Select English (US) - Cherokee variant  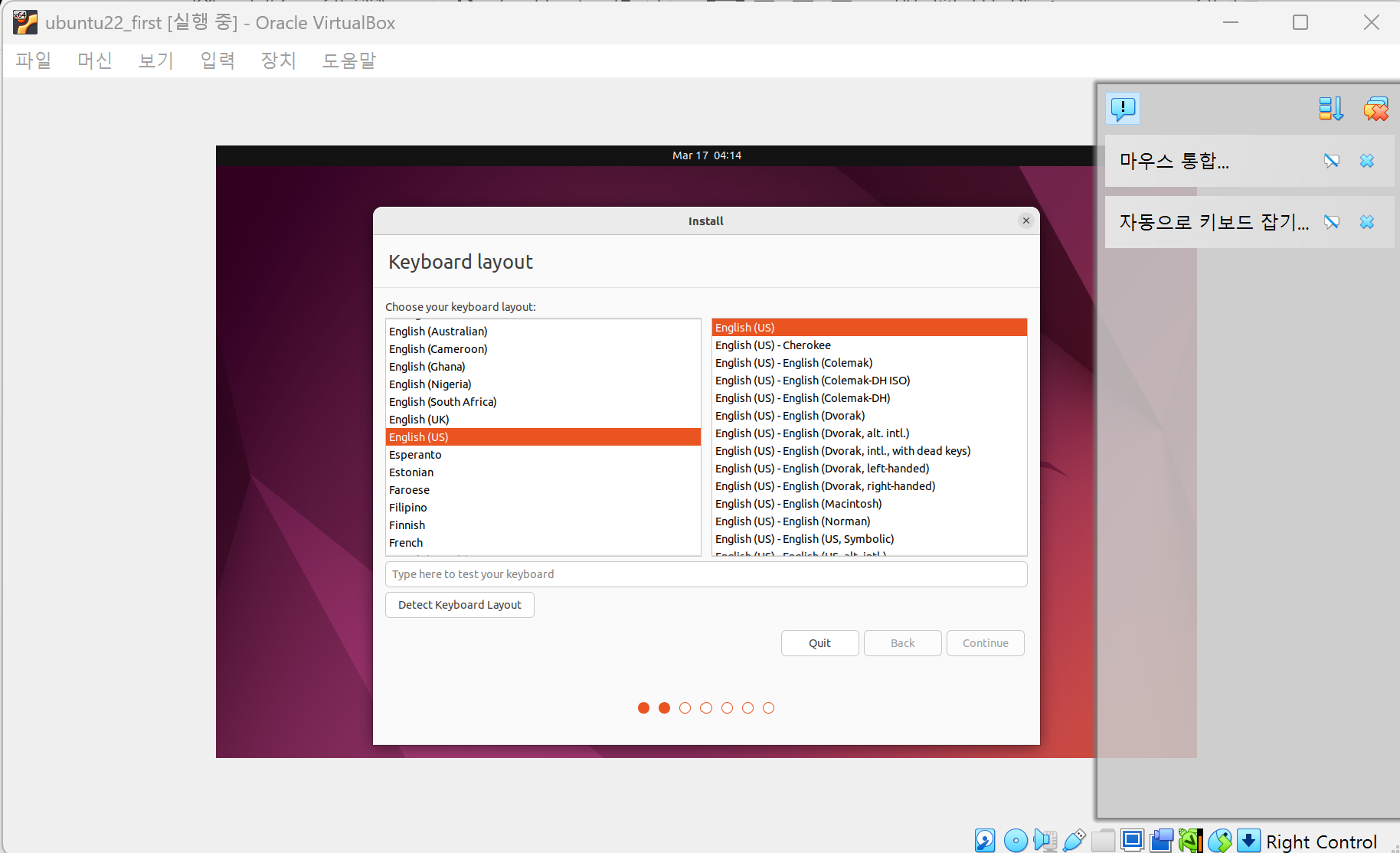pos(869,345)
